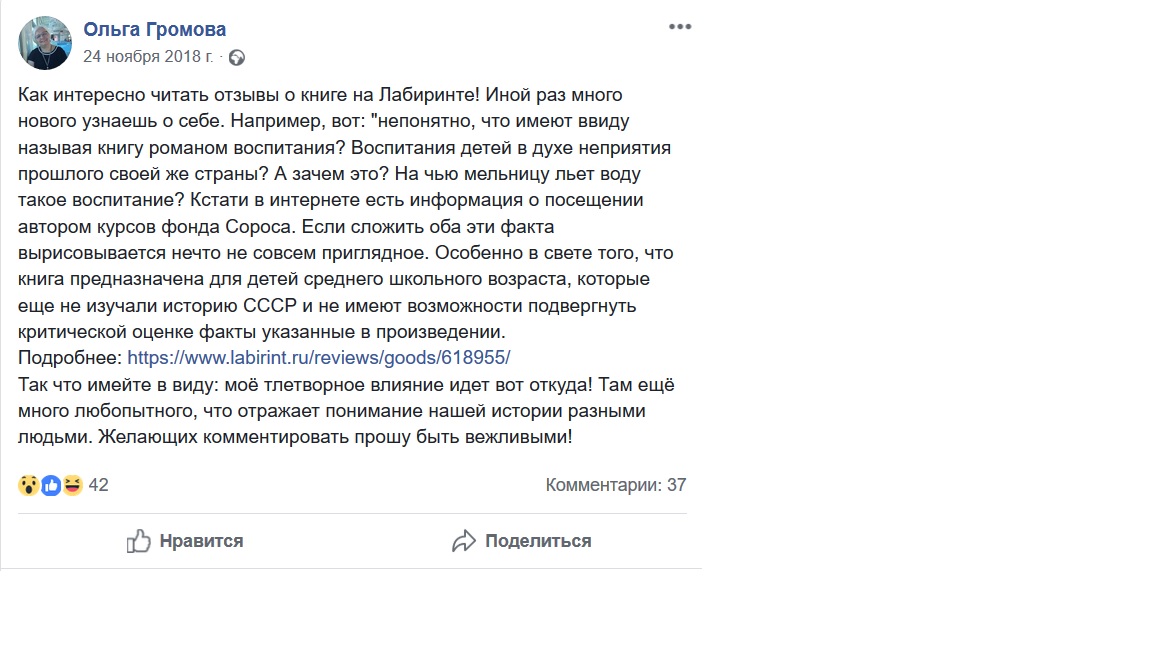Follow the labirint.ru reviews link

pos(319,357)
